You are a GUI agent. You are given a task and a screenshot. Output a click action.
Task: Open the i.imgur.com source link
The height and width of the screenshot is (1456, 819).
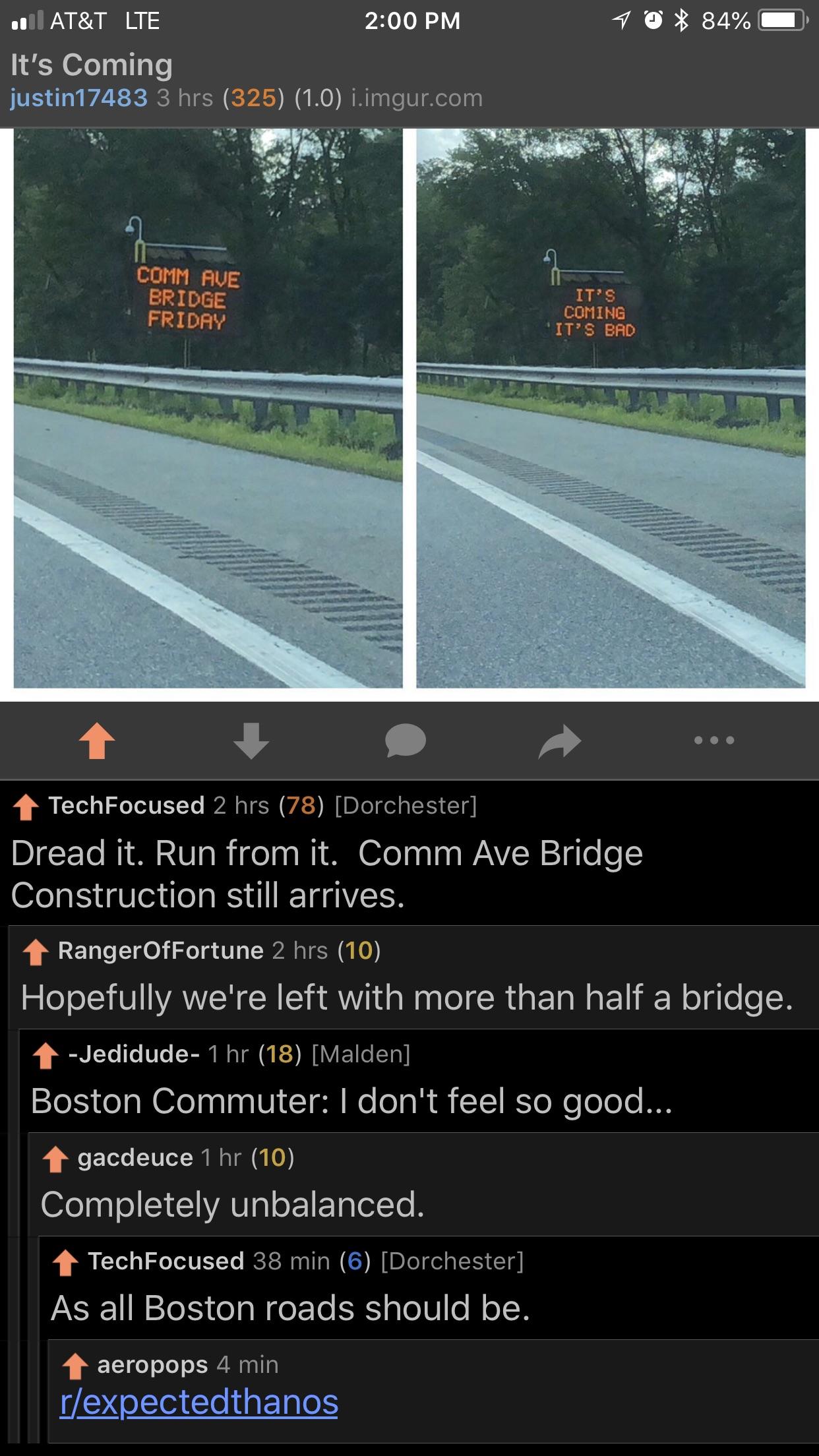[x=417, y=98]
